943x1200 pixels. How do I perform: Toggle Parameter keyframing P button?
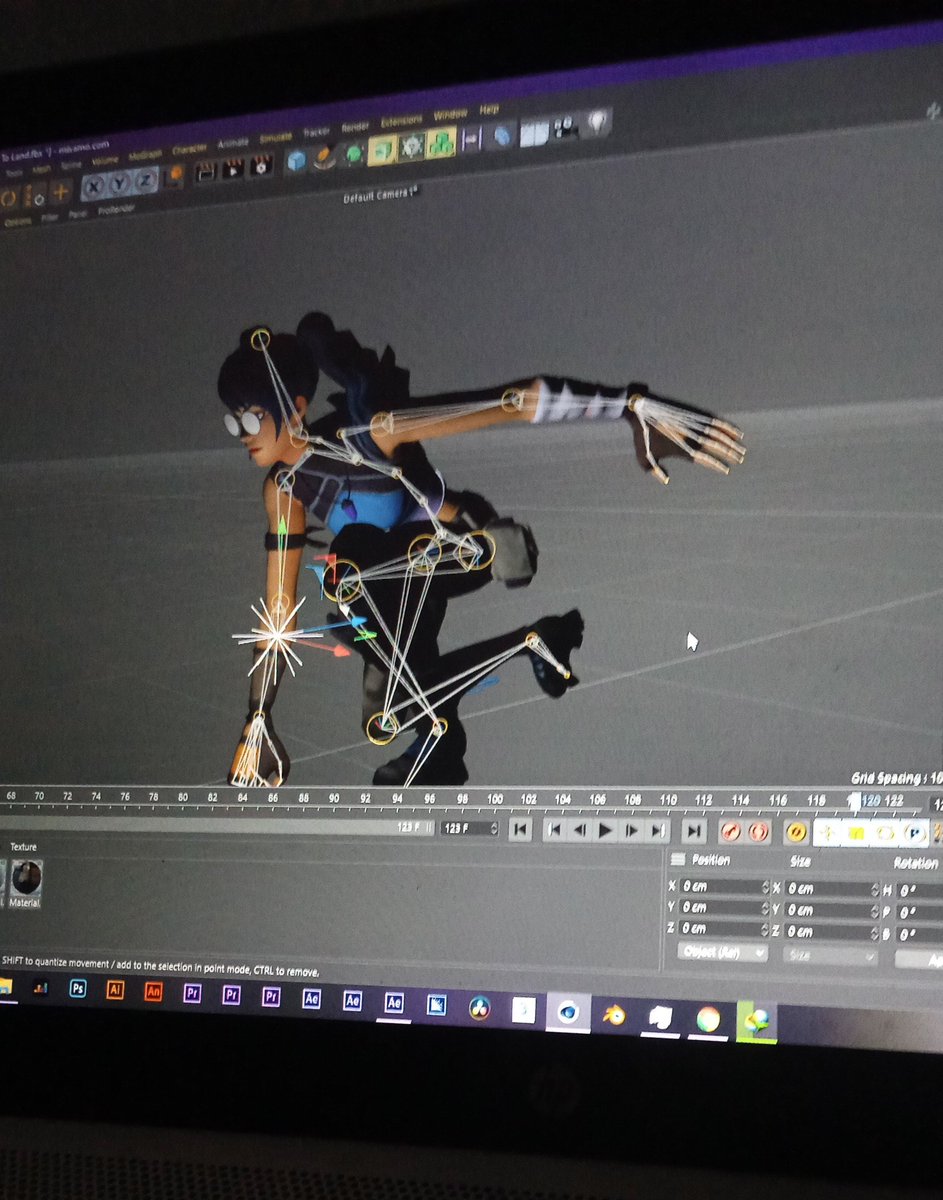point(915,832)
